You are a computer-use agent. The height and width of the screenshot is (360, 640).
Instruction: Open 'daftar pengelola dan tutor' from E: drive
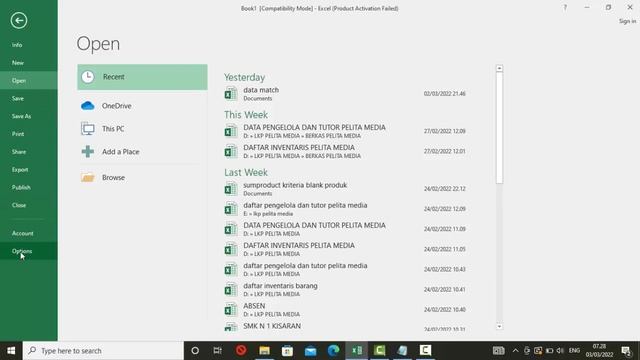click(x=346, y=209)
